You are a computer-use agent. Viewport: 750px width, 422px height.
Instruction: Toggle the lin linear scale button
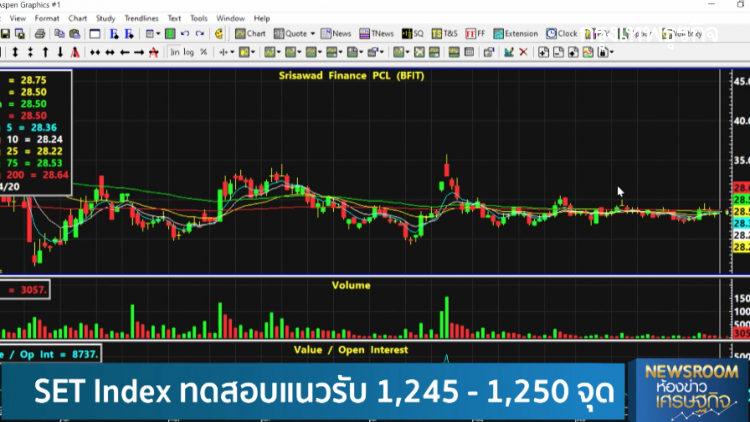click(175, 52)
